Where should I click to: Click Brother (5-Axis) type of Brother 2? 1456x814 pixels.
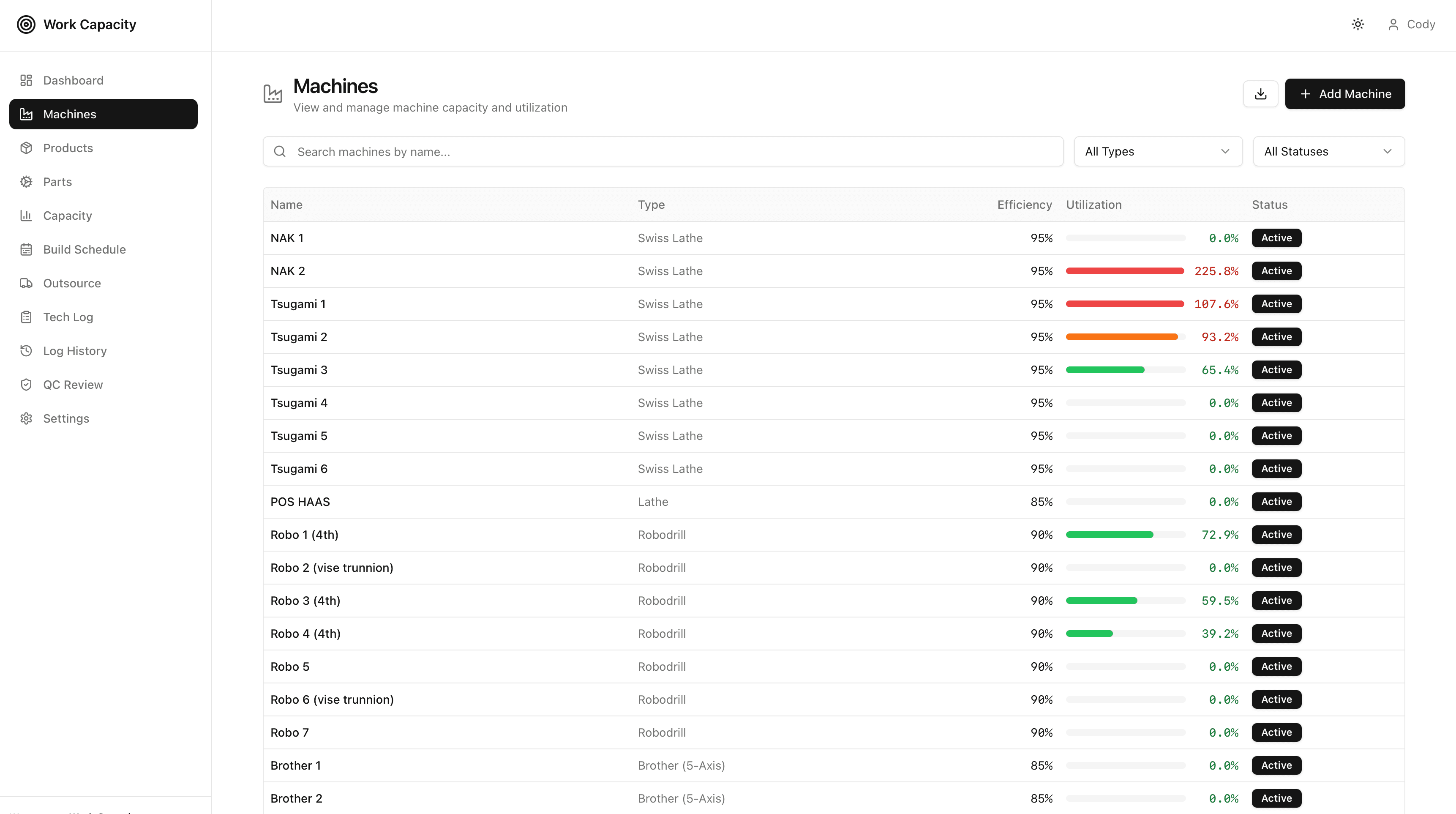pos(681,798)
